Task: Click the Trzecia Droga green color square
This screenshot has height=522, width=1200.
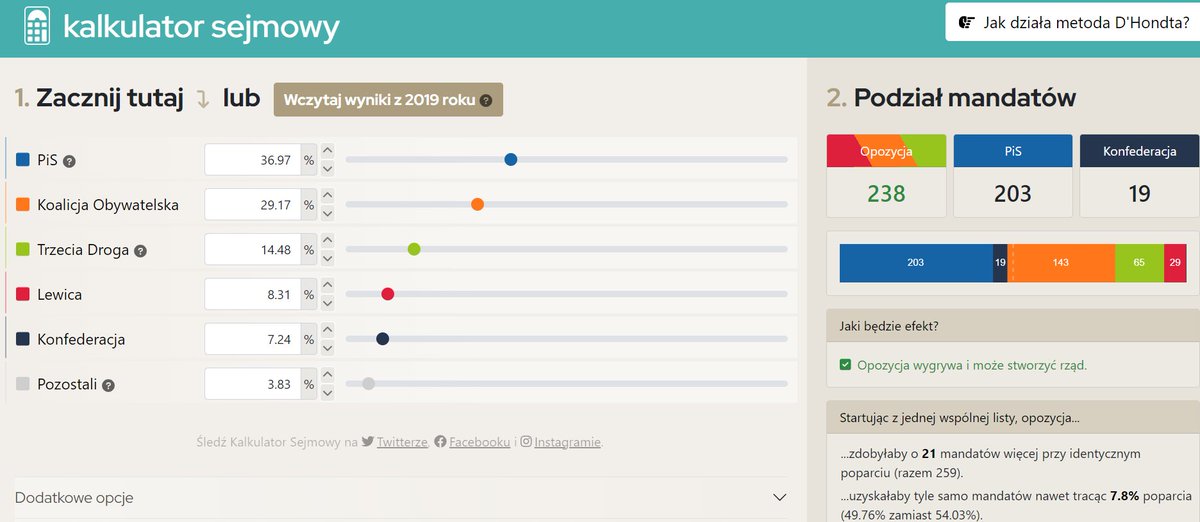Action: (x=23, y=250)
